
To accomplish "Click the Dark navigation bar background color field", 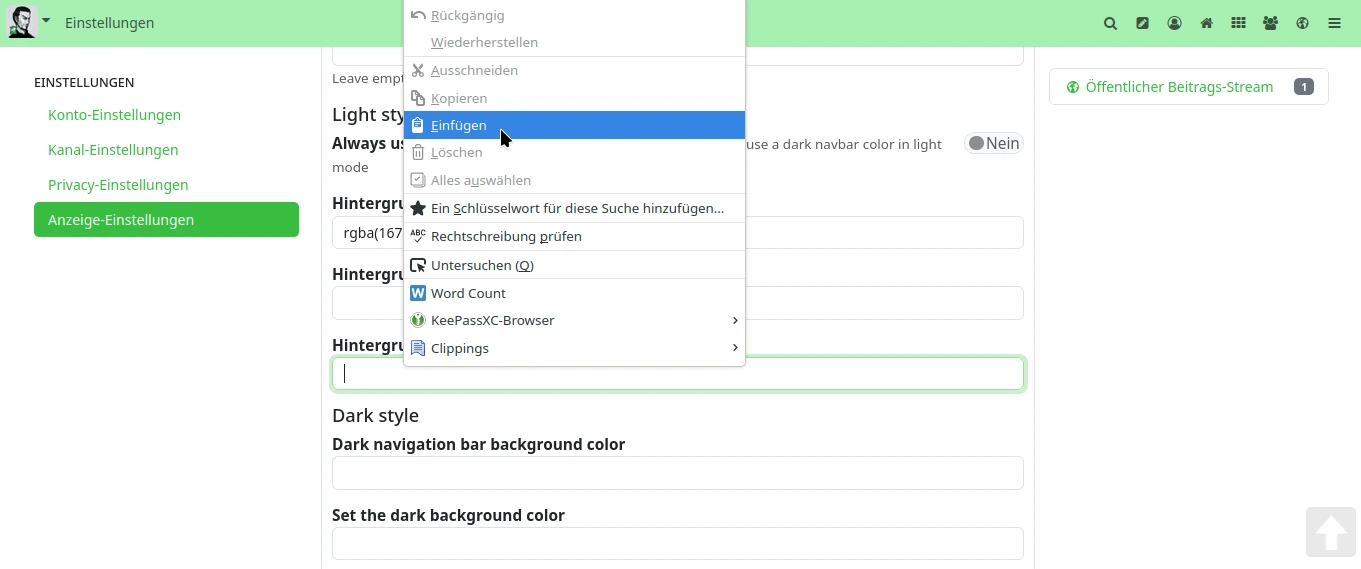I will click(677, 473).
